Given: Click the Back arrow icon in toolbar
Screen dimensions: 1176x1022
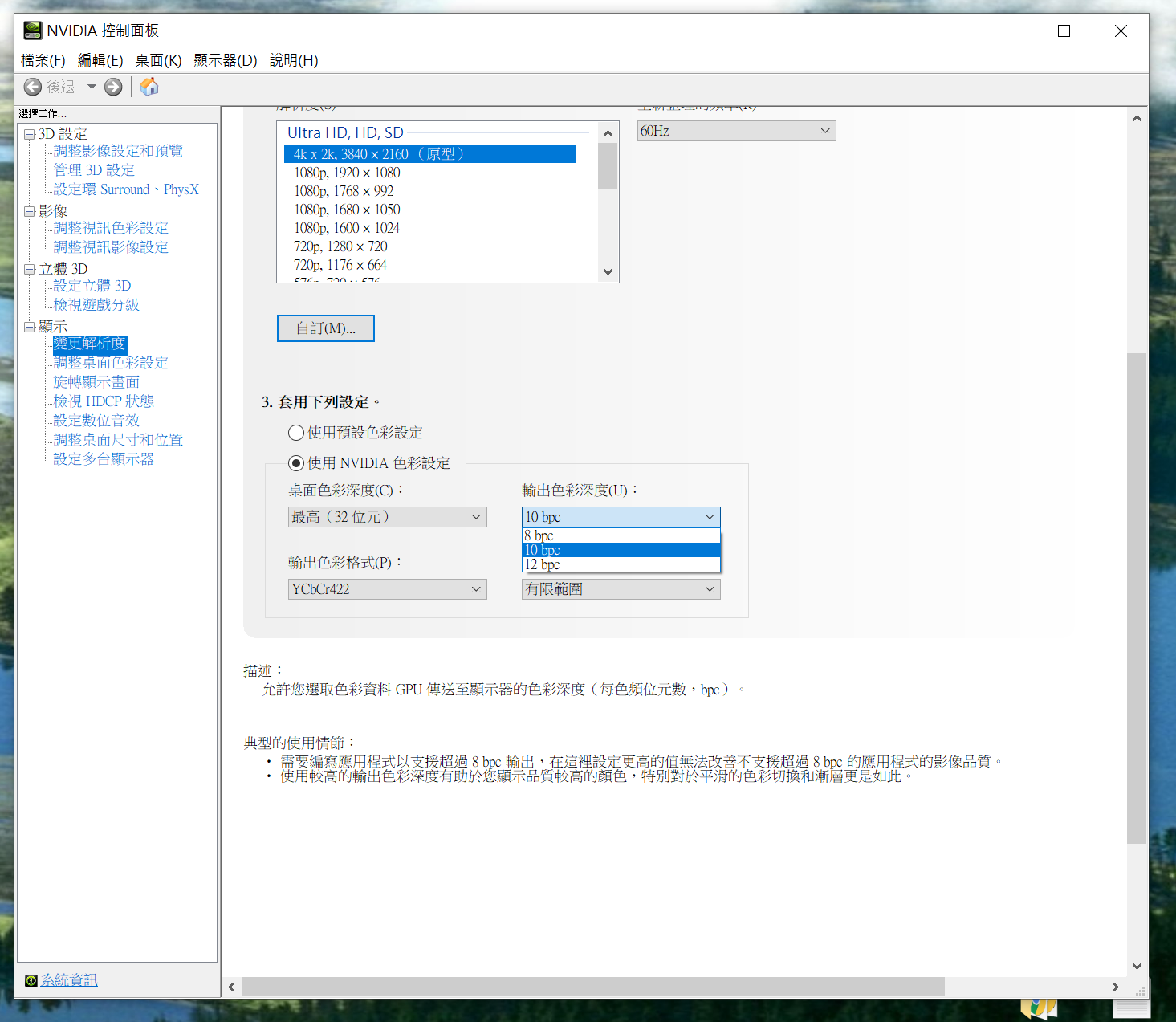Looking at the screenshot, I should click(x=33, y=87).
